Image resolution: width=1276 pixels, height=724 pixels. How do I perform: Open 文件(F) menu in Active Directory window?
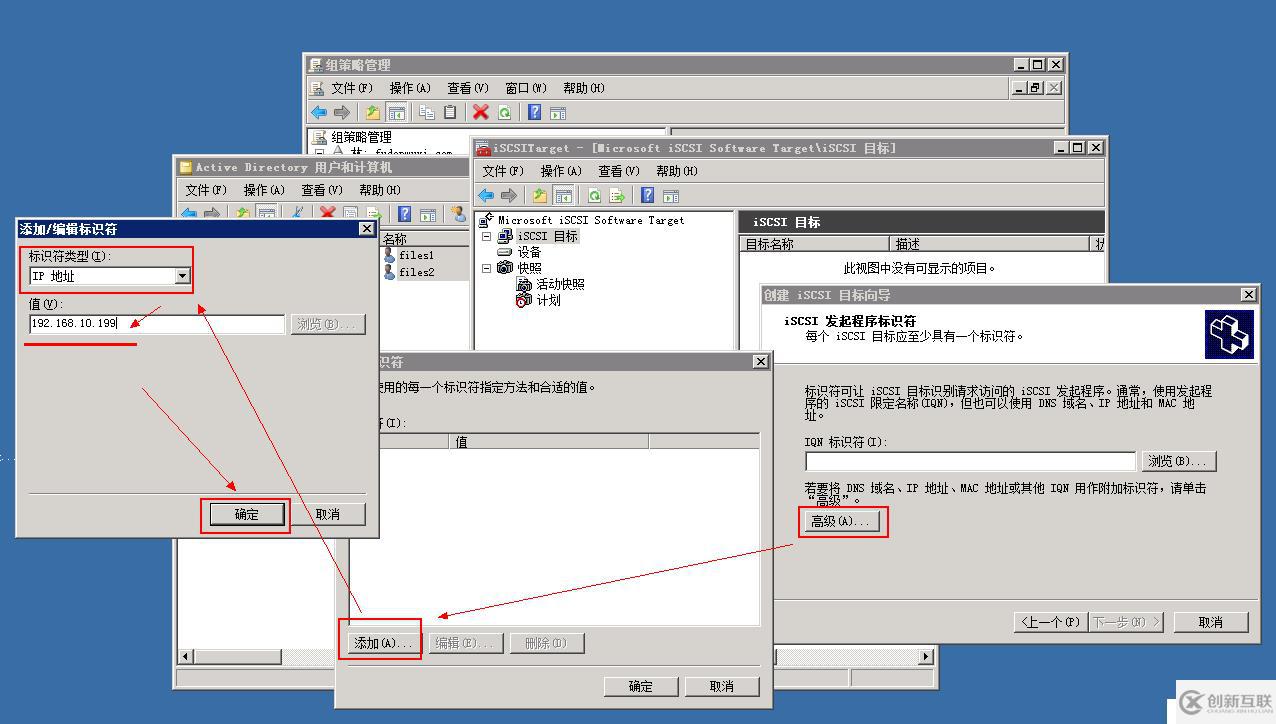(206, 190)
